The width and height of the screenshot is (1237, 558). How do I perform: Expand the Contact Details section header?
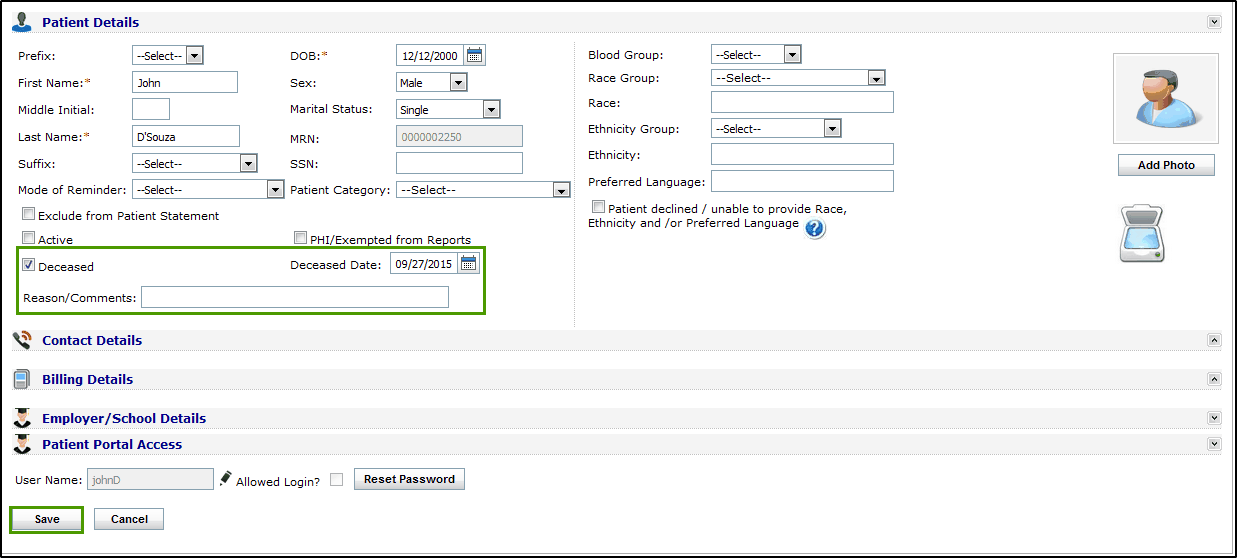coord(92,341)
